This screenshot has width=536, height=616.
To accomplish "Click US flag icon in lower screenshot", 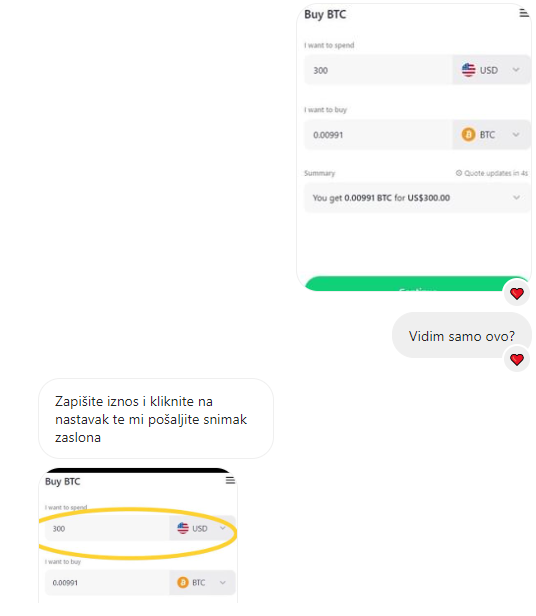I will 183,528.
